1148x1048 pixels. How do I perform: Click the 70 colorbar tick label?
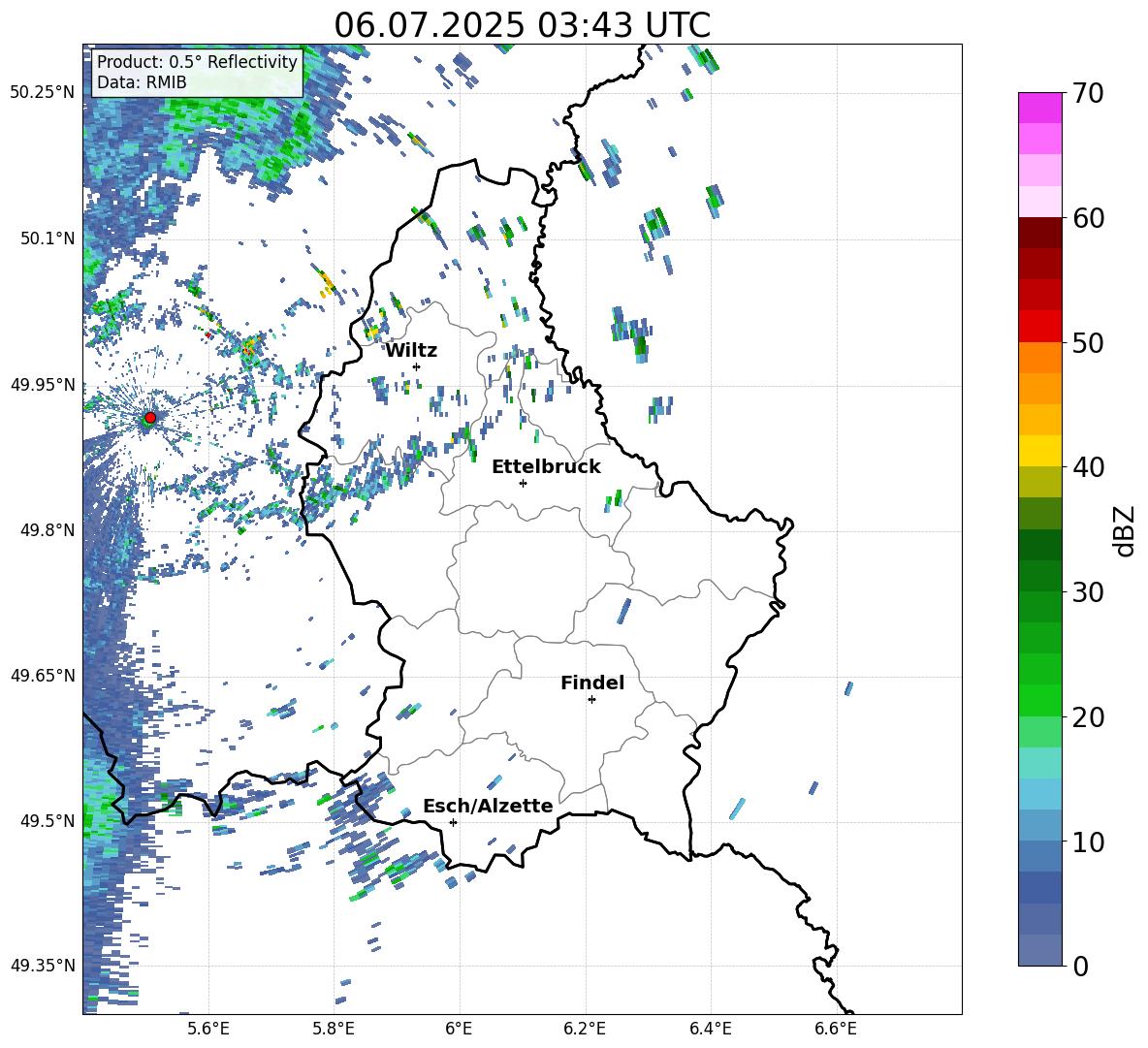[x=1088, y=94]
